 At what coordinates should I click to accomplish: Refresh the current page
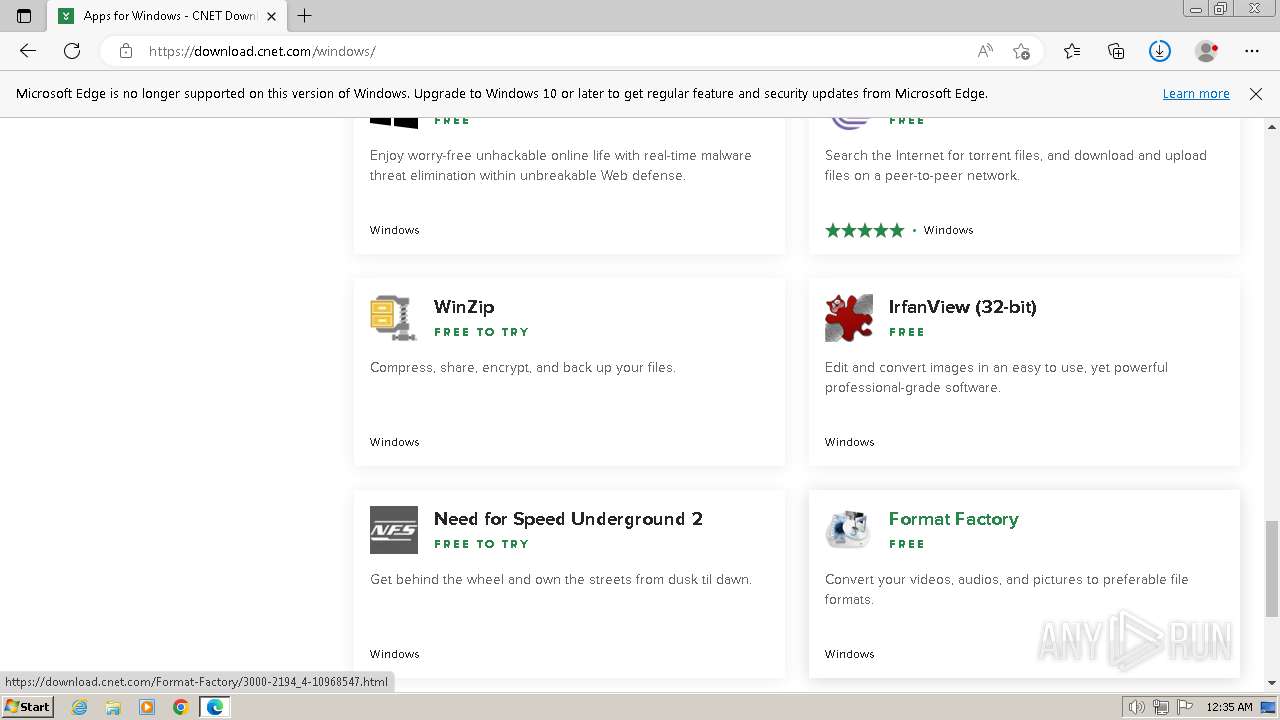coord(72,51)
